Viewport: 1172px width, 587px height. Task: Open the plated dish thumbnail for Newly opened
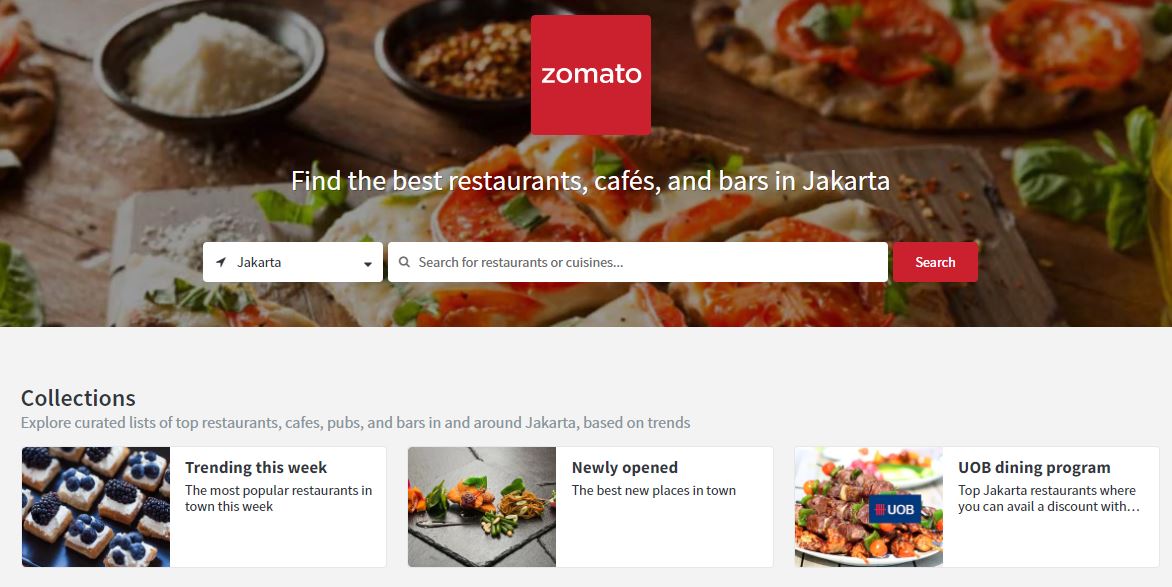pyautogui.click(x=482, y=507)
